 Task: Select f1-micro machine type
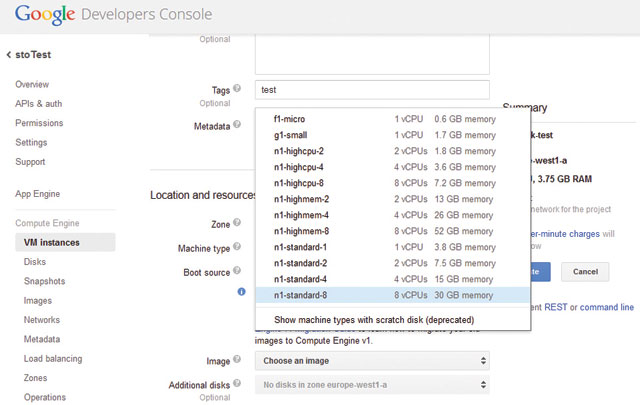tap(393, 119)
